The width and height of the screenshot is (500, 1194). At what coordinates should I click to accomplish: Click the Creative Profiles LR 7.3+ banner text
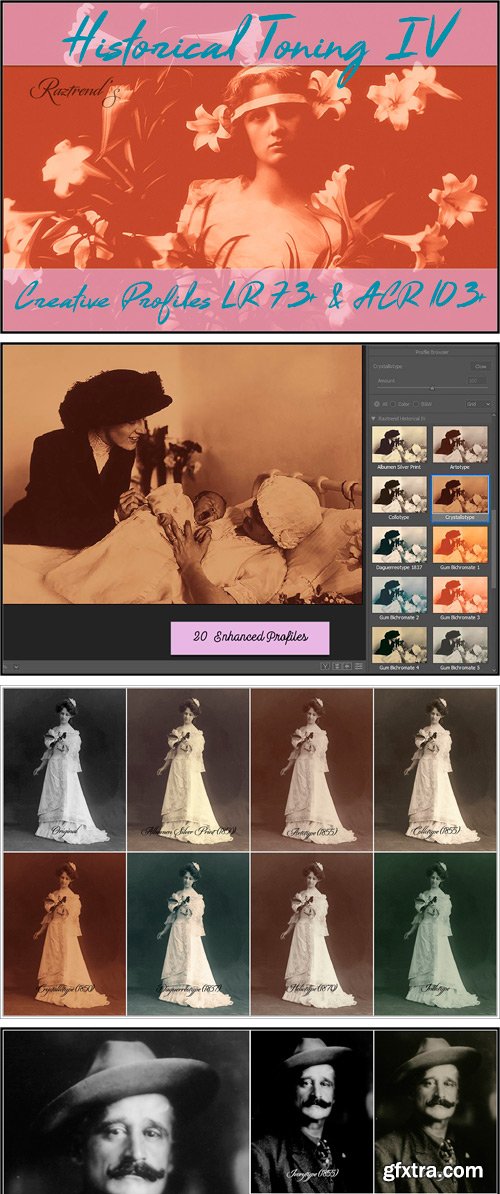[x=250, y=296]
